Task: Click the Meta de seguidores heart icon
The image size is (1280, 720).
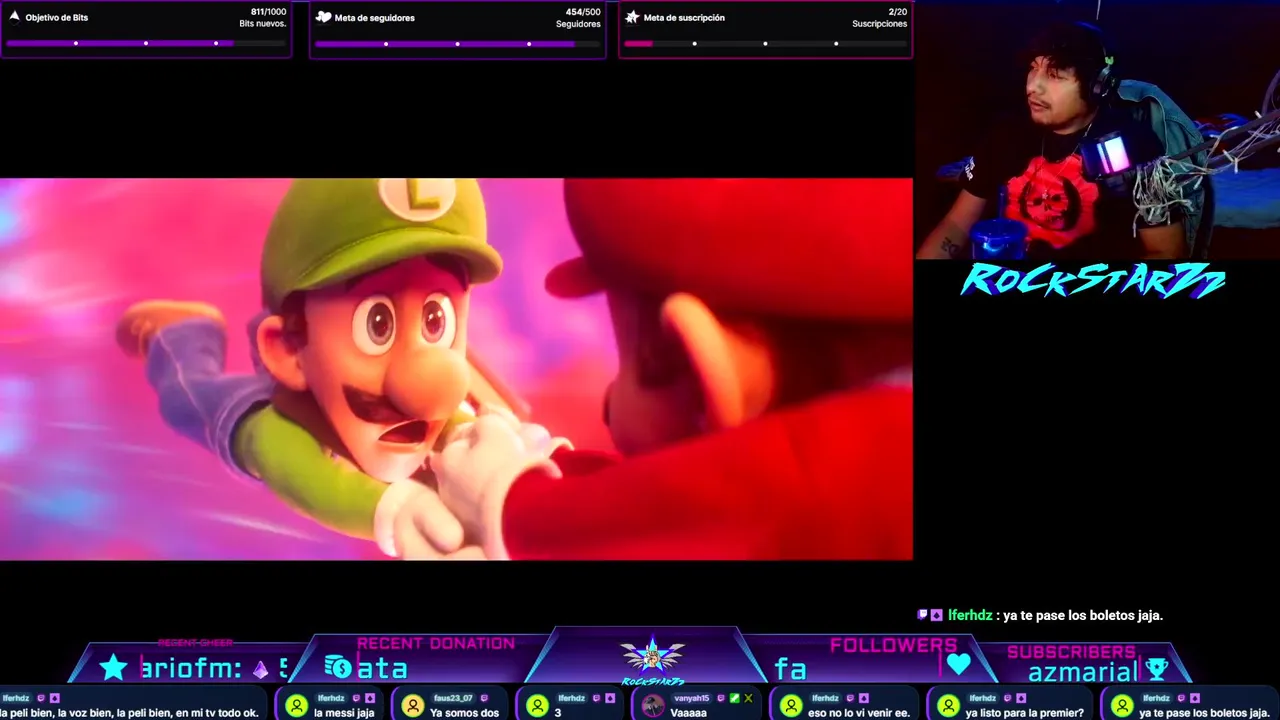Action: [x=323, y=17]
